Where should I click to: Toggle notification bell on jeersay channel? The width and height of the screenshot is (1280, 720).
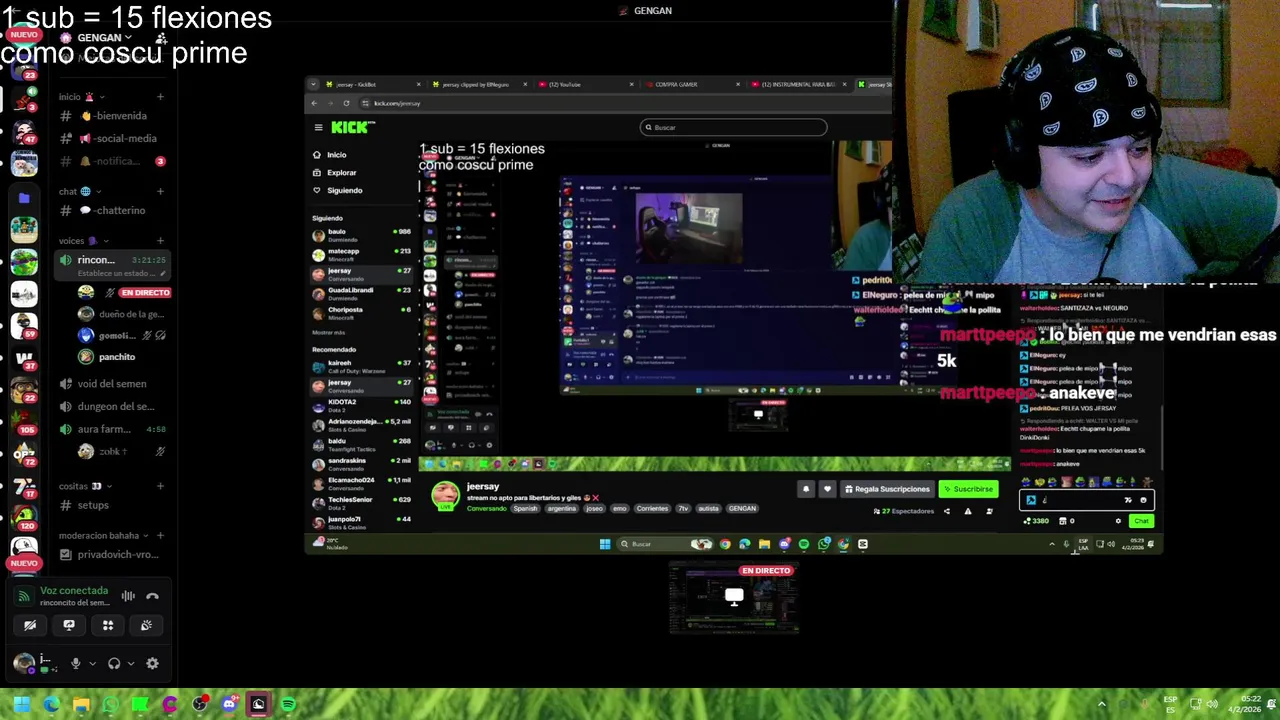tap(806, 489)
